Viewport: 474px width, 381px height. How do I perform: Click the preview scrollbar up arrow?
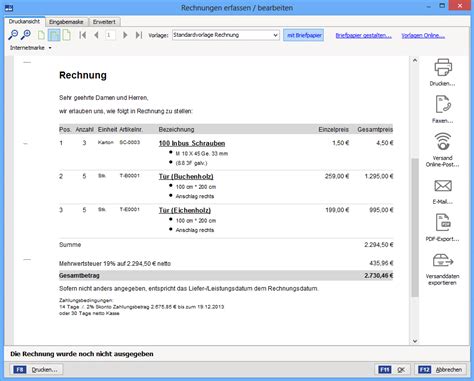(x=415, y=60)
